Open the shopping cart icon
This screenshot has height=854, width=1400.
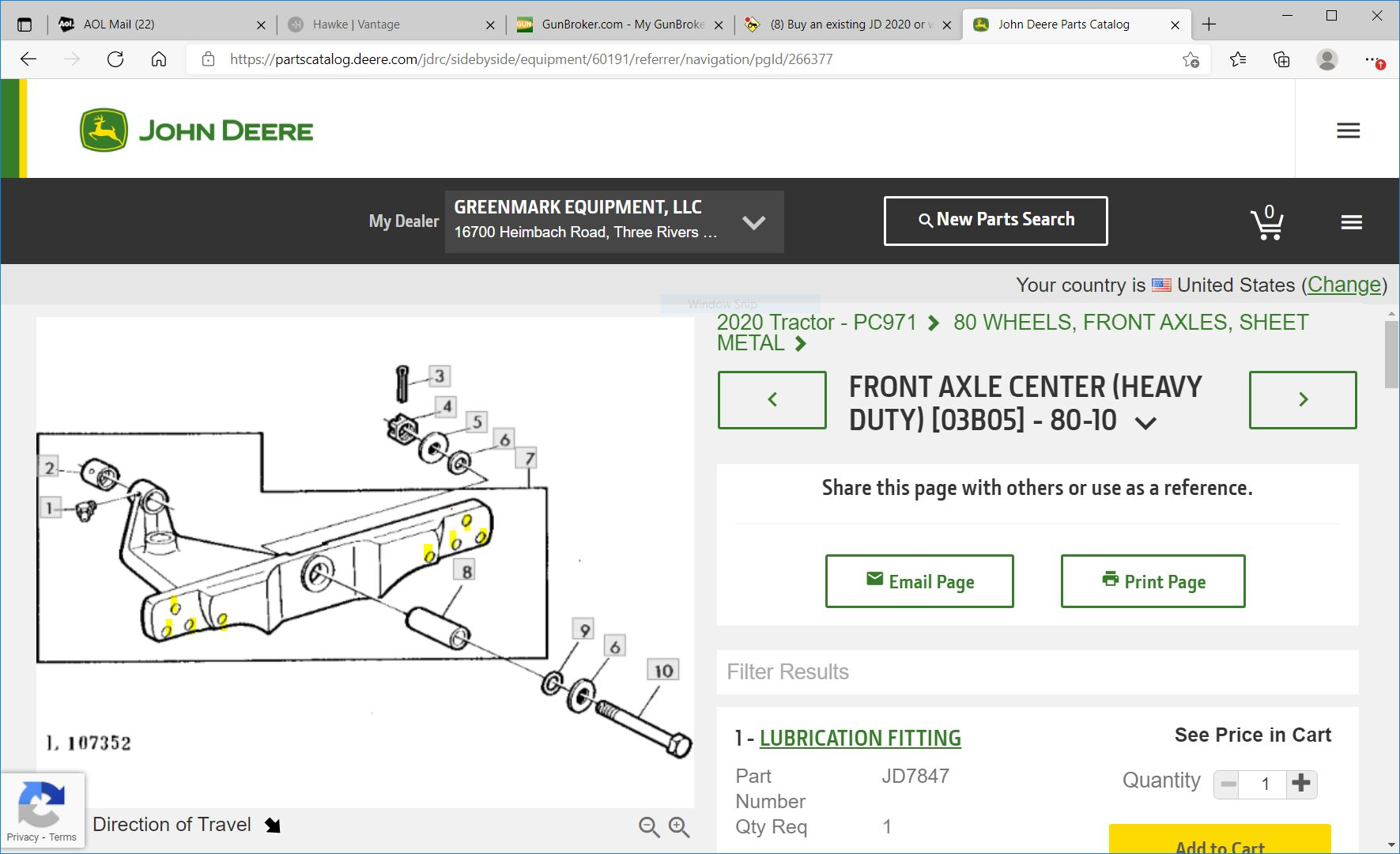click(x=1266, y=222)
